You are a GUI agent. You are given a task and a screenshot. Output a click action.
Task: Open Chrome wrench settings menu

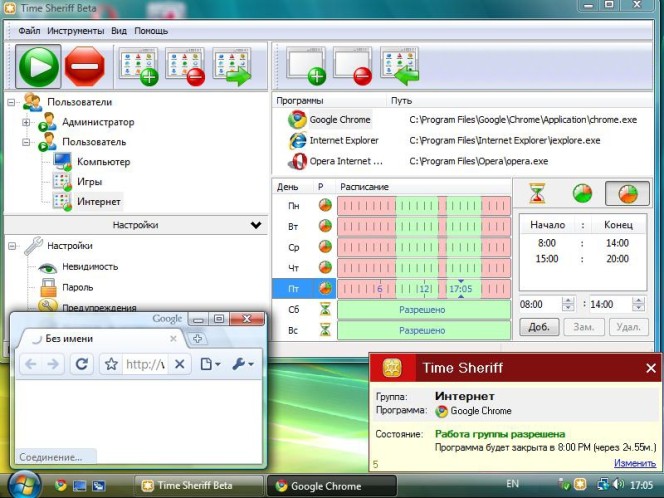(243, 364)
